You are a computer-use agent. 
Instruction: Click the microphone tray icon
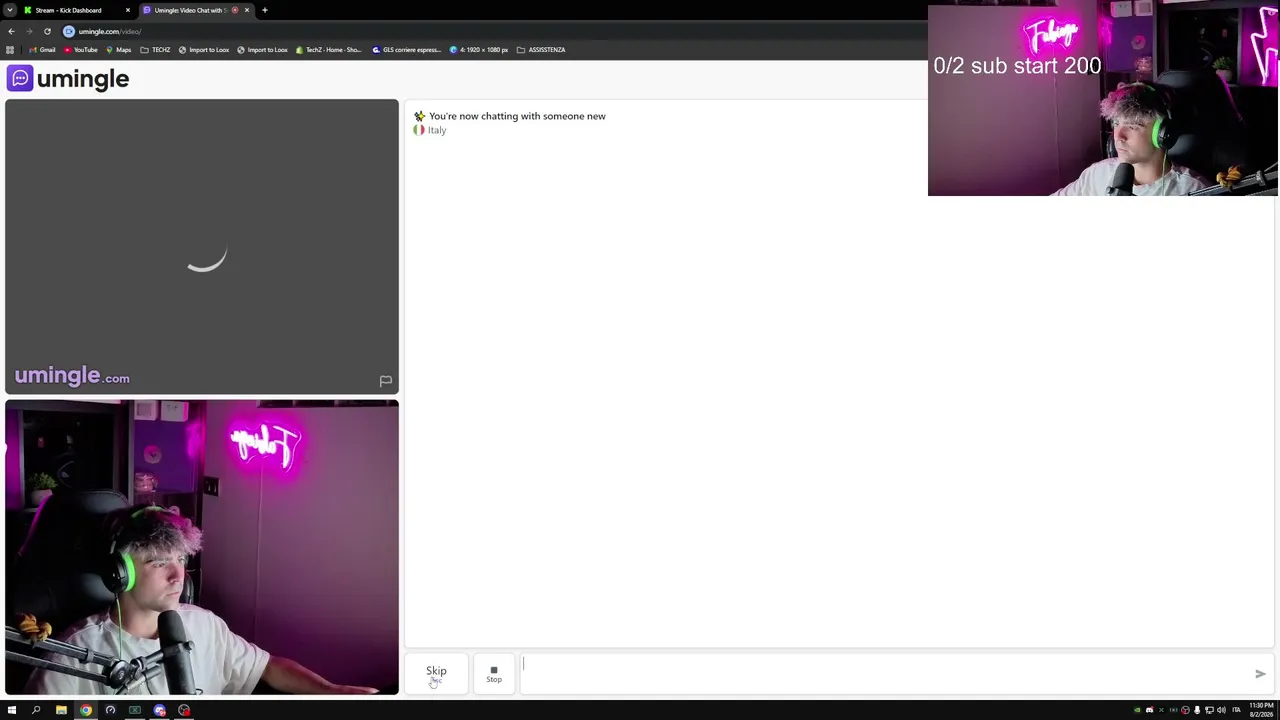pos(1197,710)
